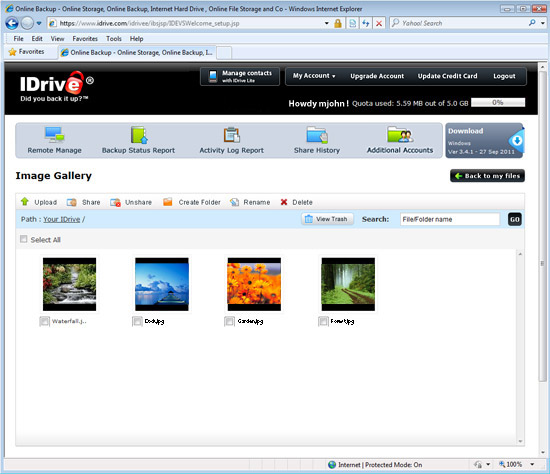Expand the My Account dropdown
This screenshot has width=550, height=474.
click(x=314, y=76)
